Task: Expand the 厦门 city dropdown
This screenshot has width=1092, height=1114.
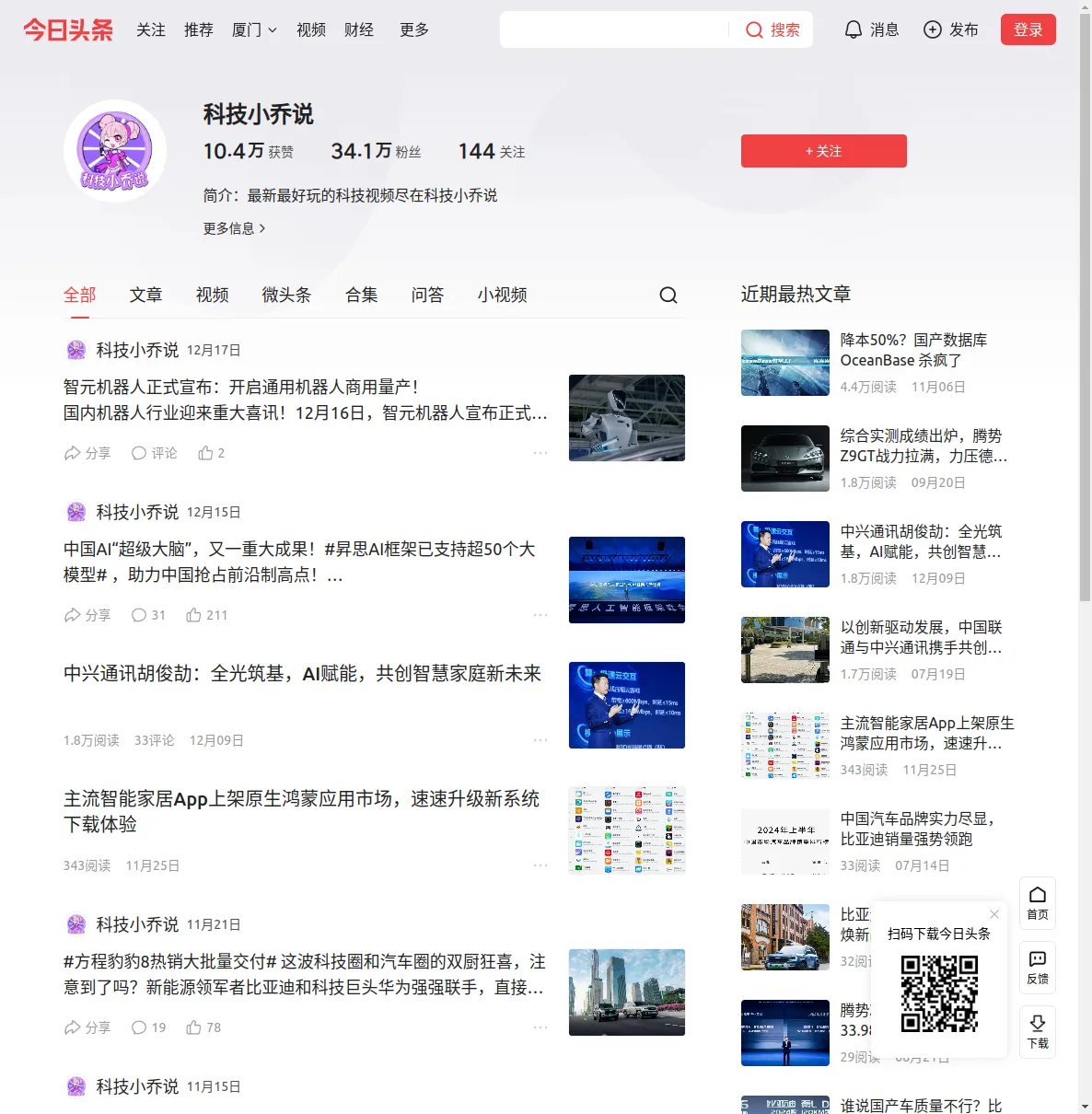Action: point(254,29)
